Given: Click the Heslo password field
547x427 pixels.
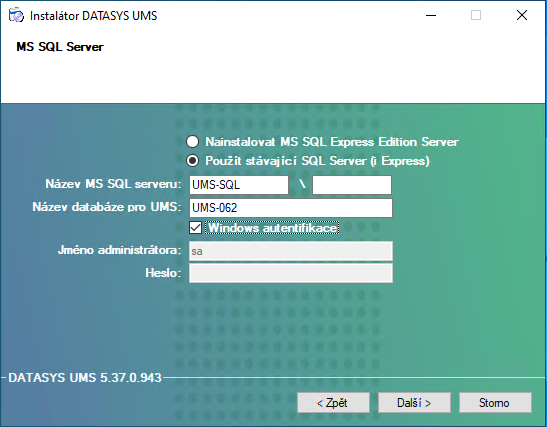Looking at the screenshot, I should click(291, 273).
